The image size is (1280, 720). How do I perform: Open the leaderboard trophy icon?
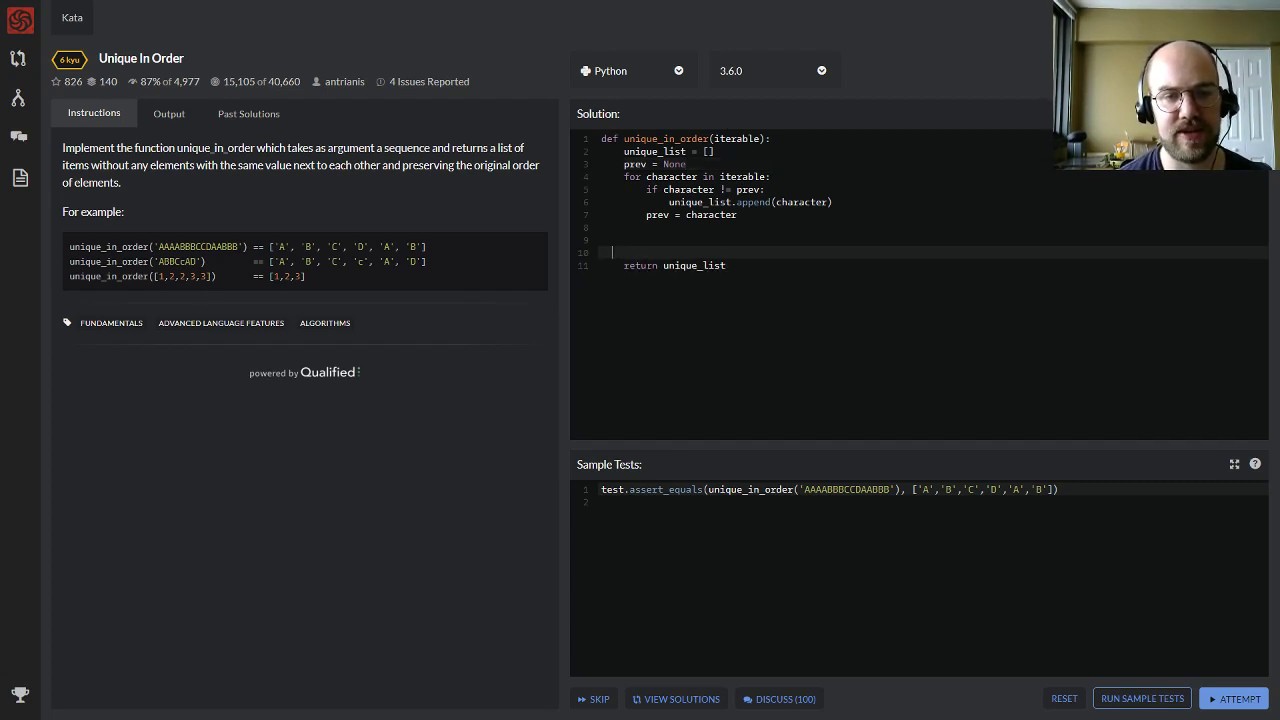20,694
